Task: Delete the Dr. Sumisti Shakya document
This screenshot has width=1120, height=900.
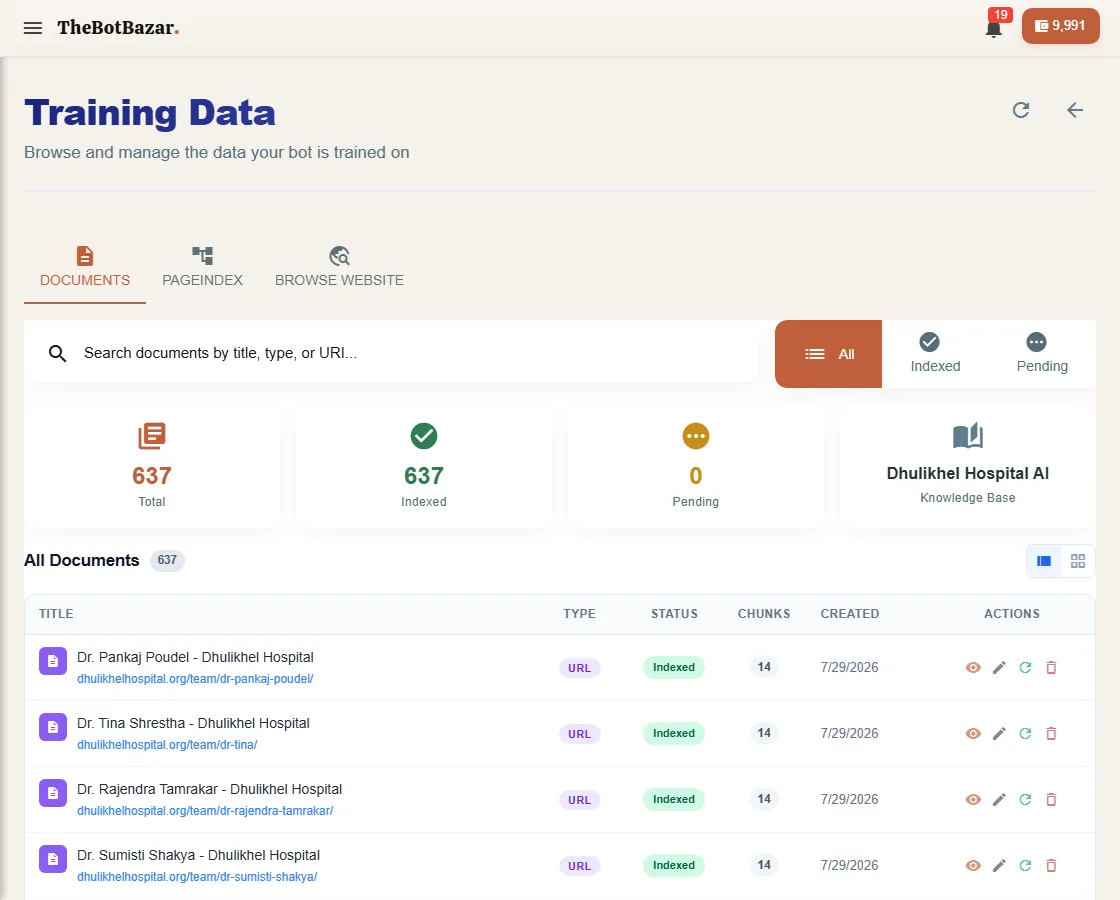Action: 1051,866
